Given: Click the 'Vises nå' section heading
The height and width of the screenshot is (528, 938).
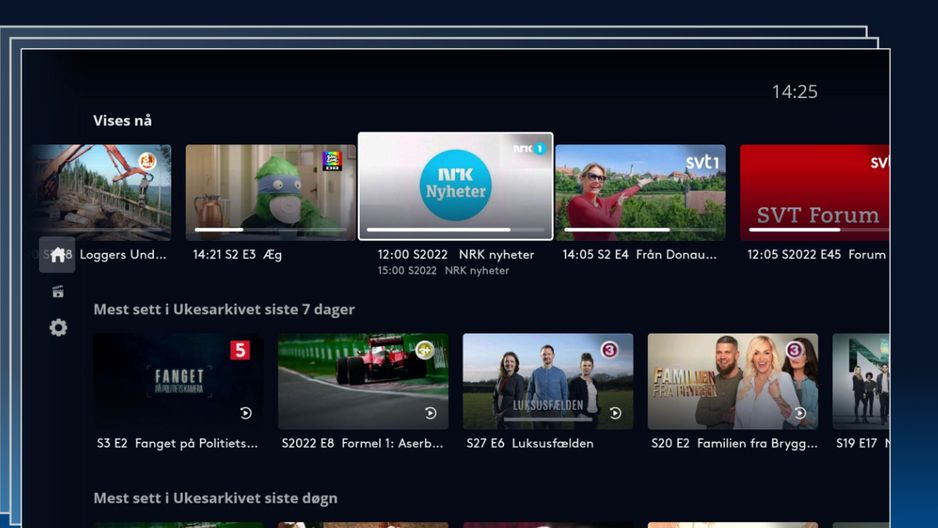Looking at the screenshot, I should (x=122, y=121).
